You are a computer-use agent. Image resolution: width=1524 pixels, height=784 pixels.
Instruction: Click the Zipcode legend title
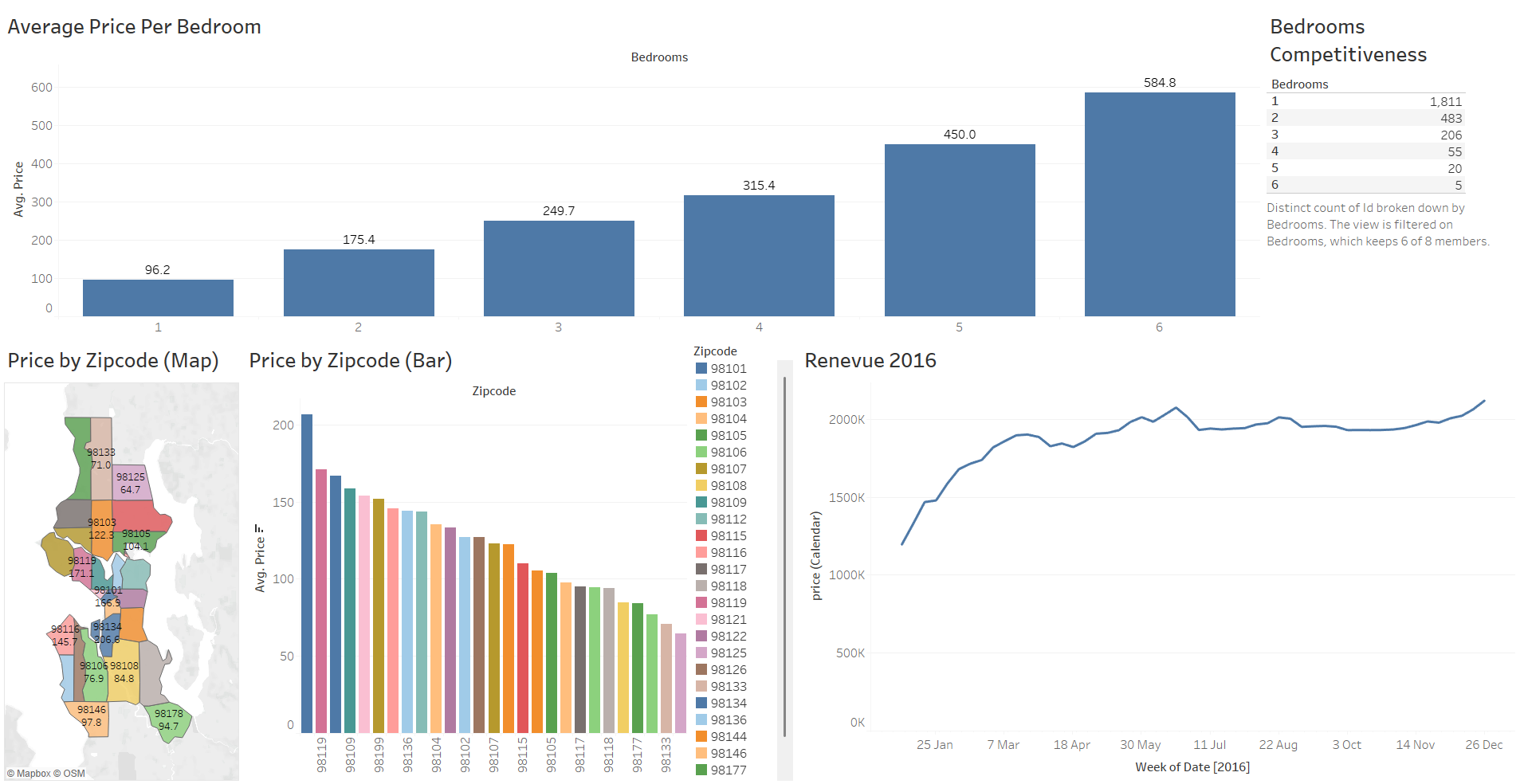[715, 351]
